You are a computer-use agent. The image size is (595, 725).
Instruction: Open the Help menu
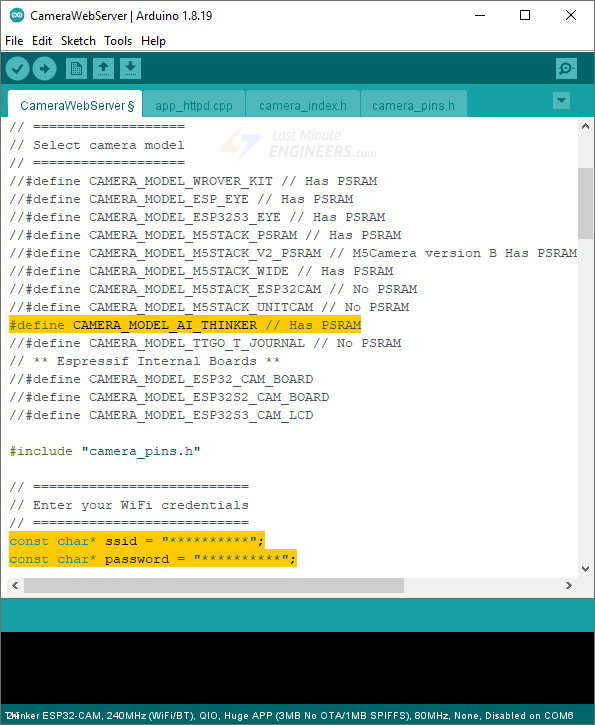(x=153, y=41)
